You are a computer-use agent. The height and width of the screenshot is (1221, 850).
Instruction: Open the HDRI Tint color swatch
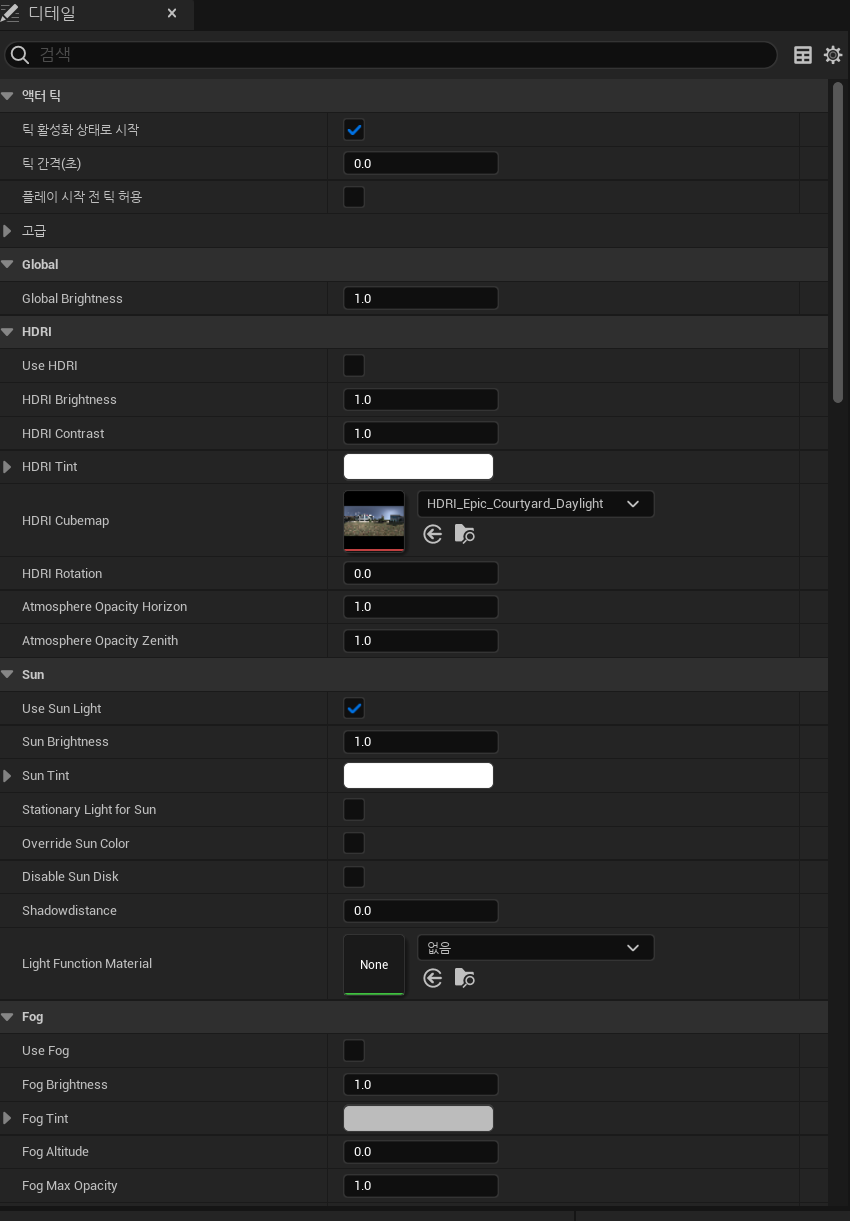[418, 467]
